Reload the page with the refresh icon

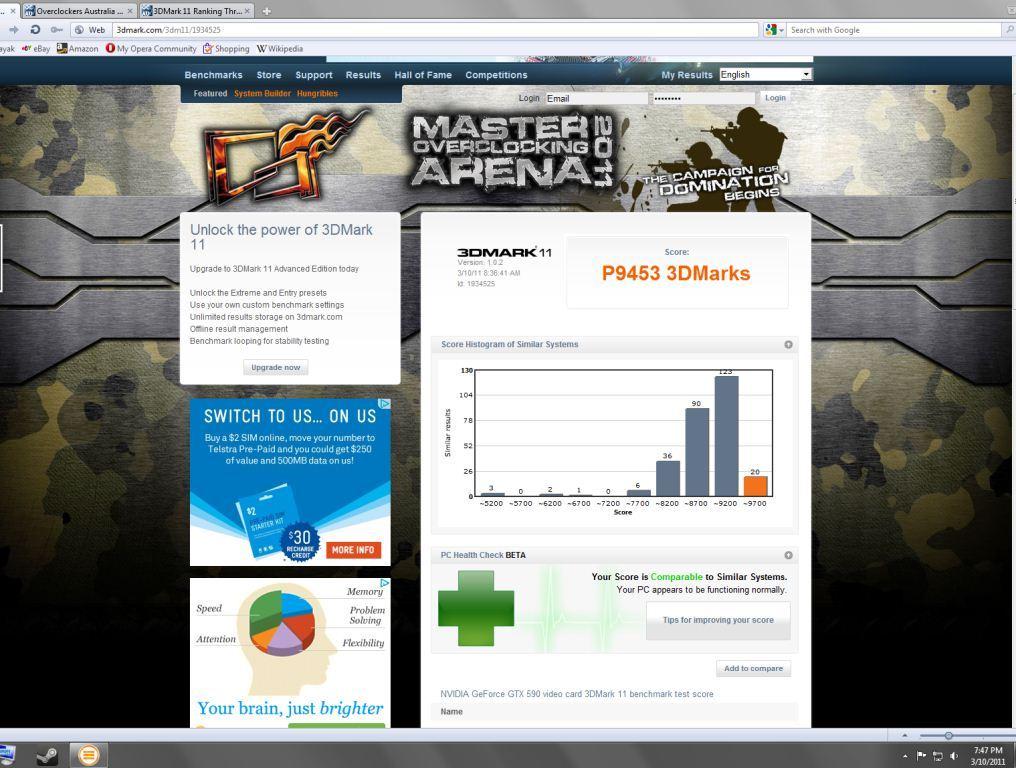35,30
